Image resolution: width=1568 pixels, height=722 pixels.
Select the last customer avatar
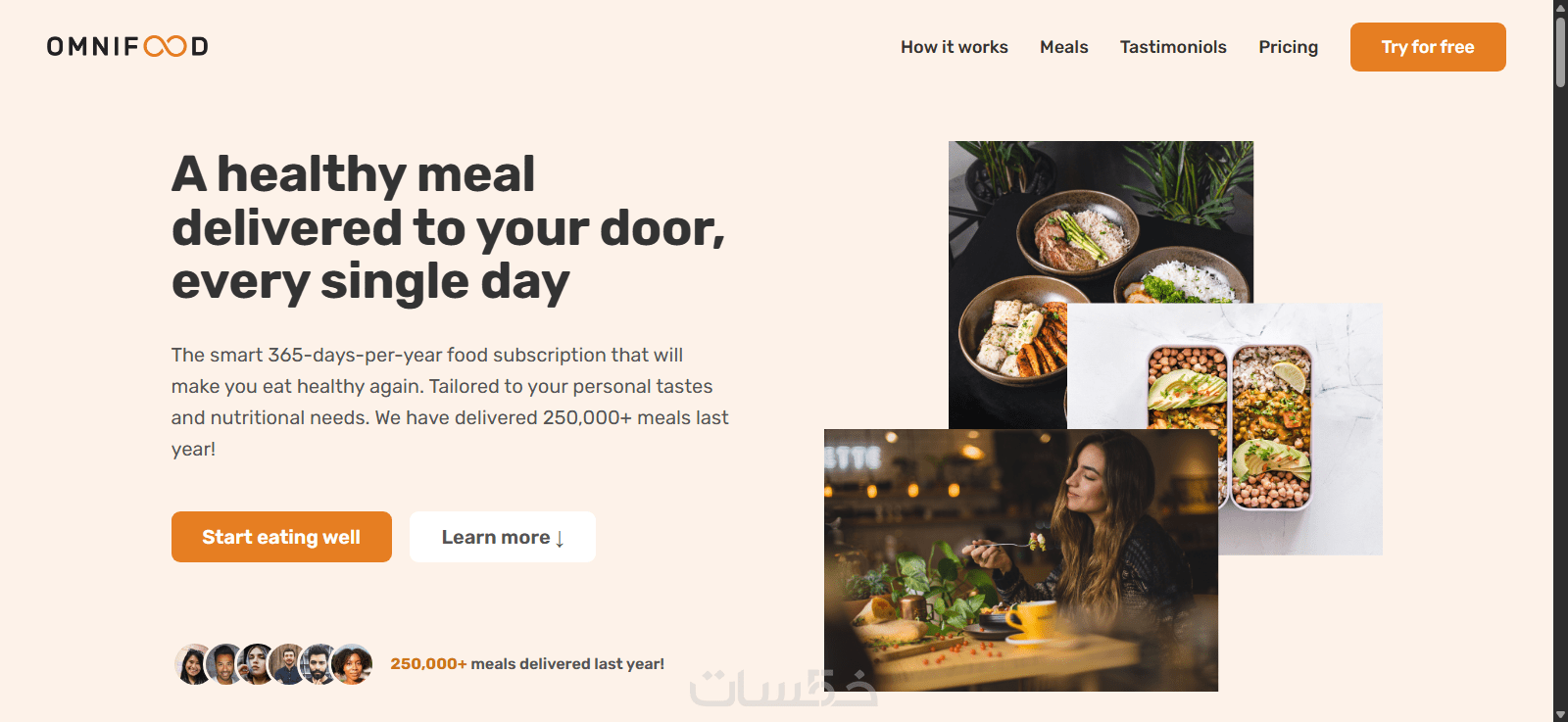coord(352,664)
